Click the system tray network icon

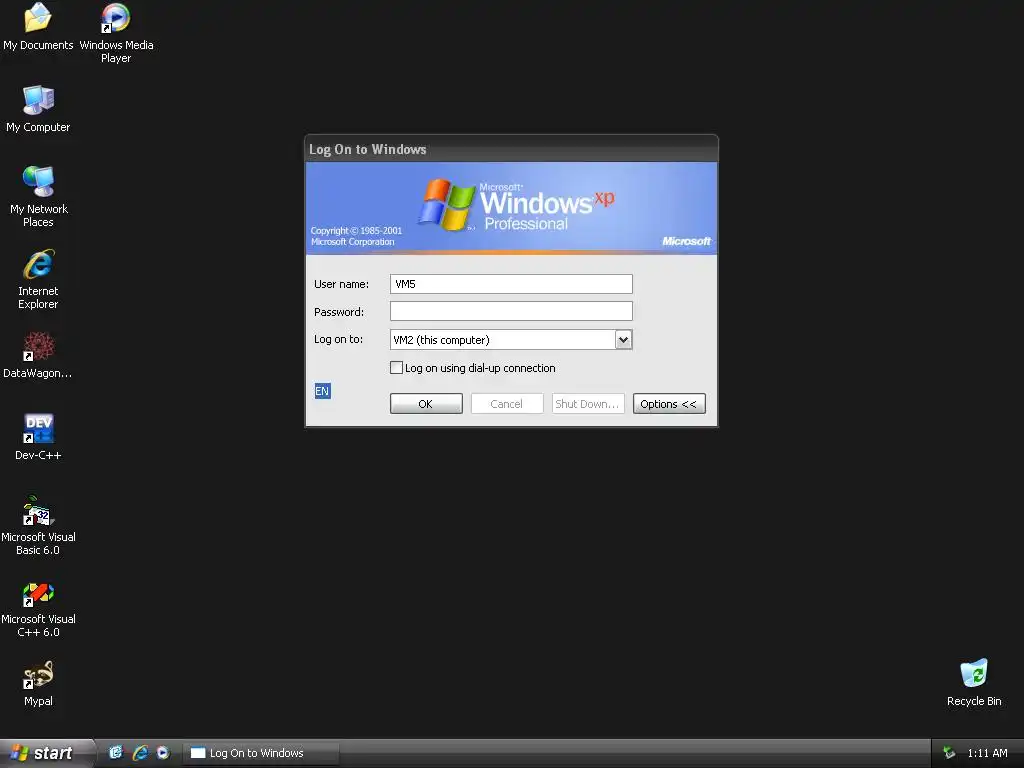(x=950, y=753)
